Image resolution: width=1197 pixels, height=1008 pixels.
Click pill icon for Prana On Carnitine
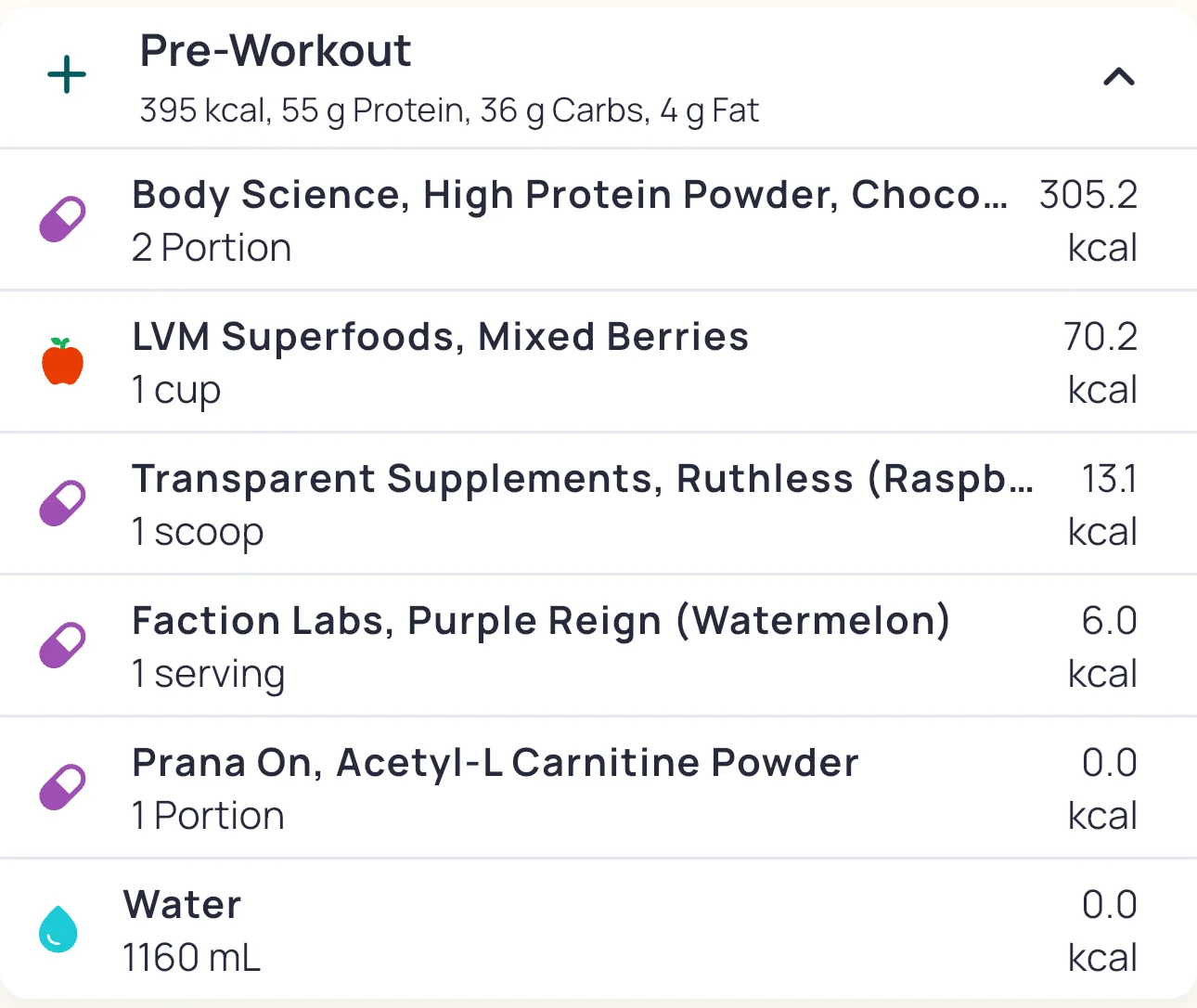coord(63,788)
